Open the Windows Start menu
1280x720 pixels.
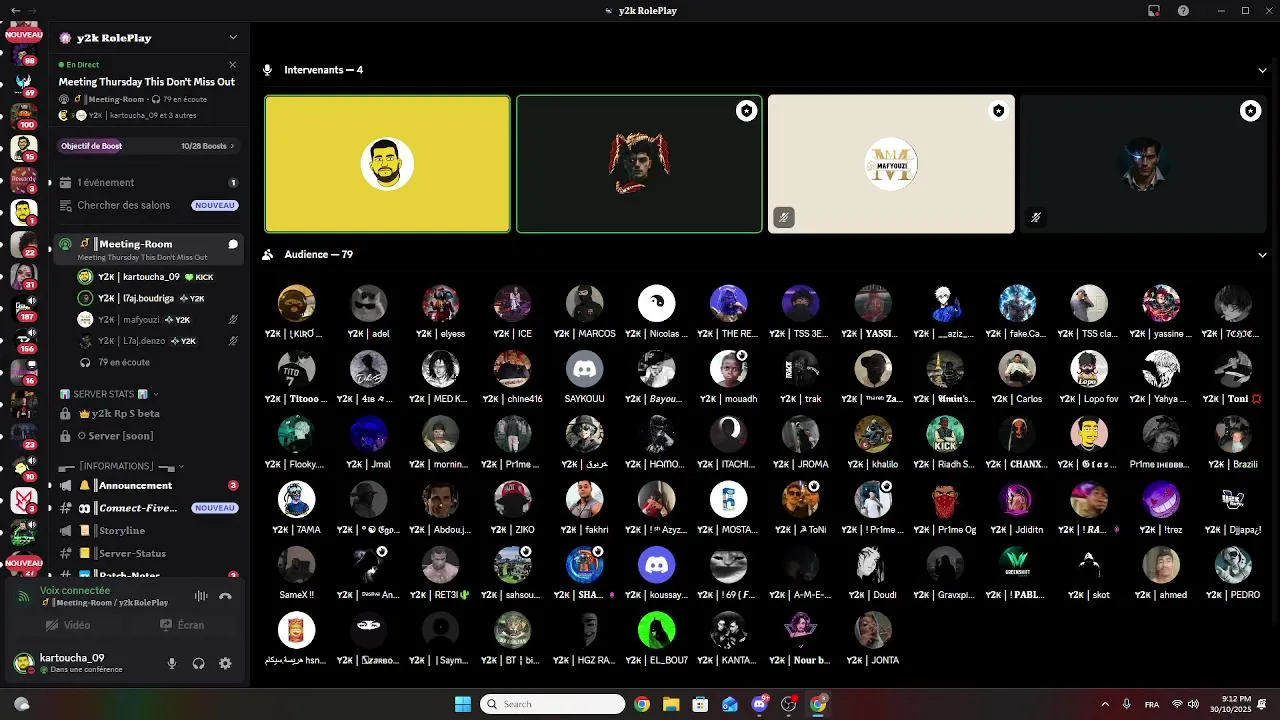click(463, 704)
